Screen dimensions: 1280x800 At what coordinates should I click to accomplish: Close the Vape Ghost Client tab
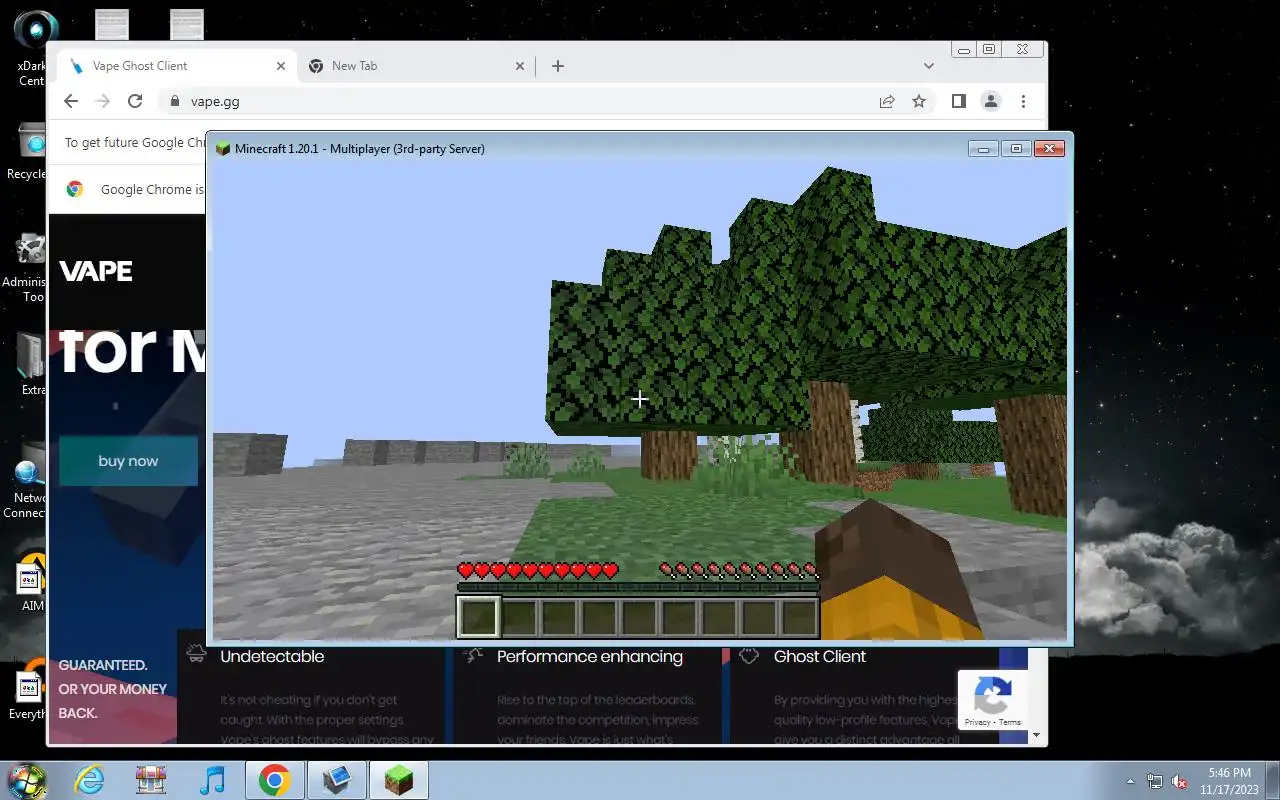pos(281,66)
